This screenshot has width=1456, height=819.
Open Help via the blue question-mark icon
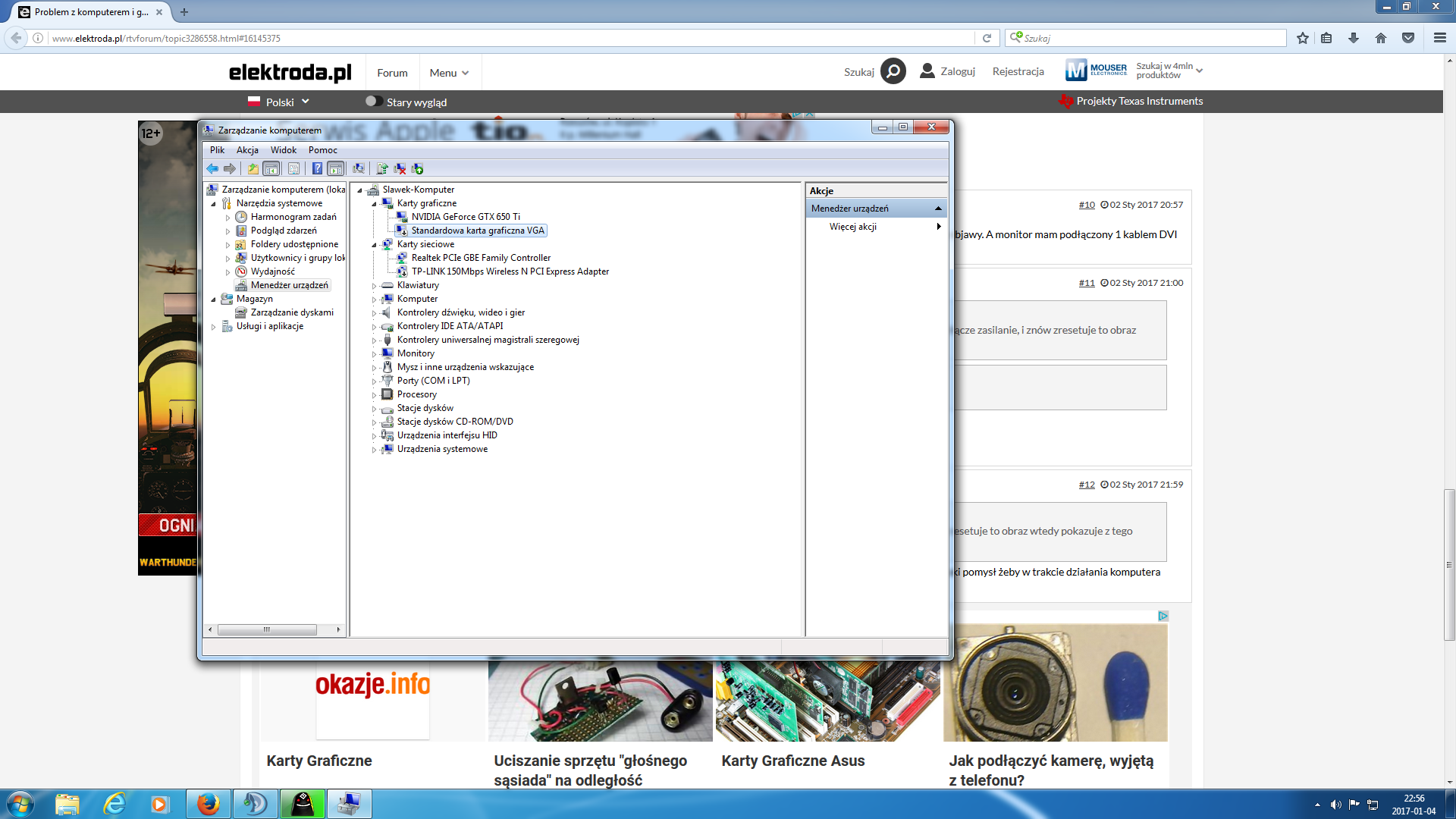(x=317, y=168)
